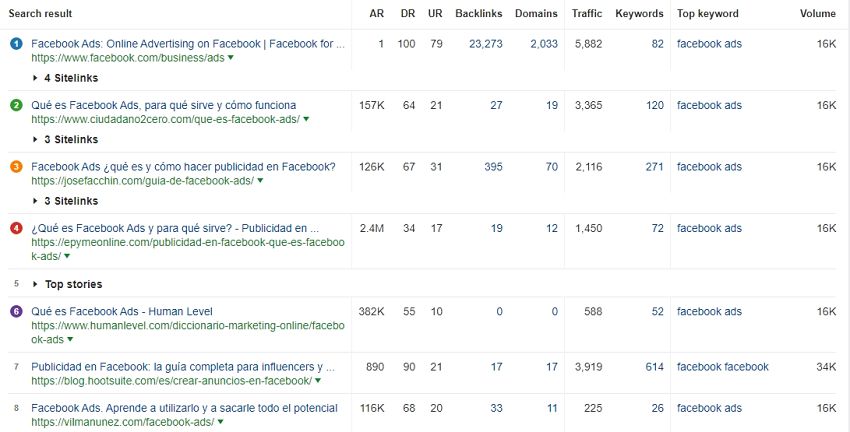Click the blue rank 1 position badge
The width and height of the screenshot is (850, 432).
pyautogui.click(x=16, y=44)
